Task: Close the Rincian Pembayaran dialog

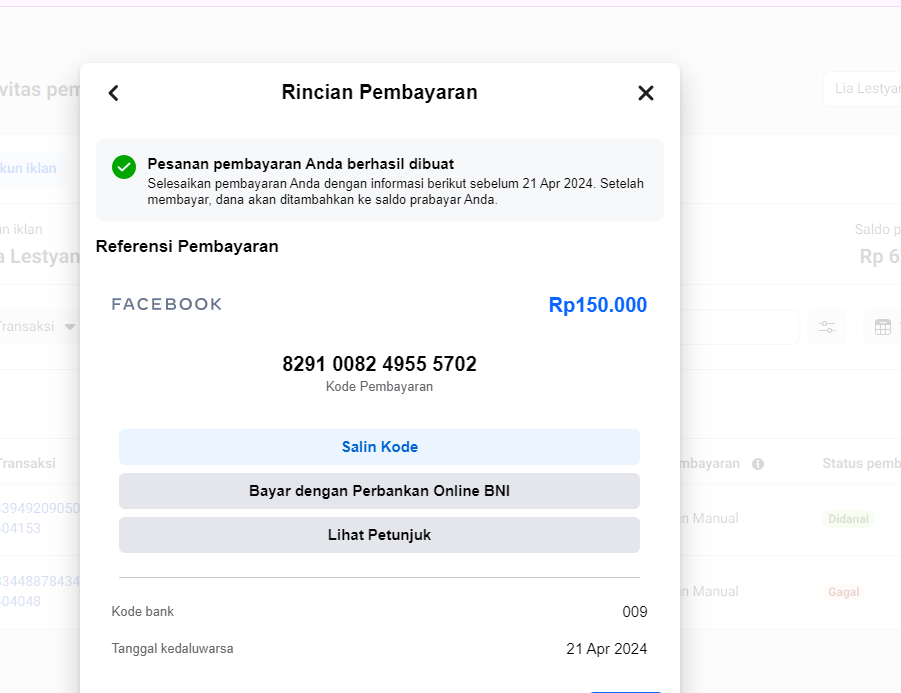Action: click(646, 93)
